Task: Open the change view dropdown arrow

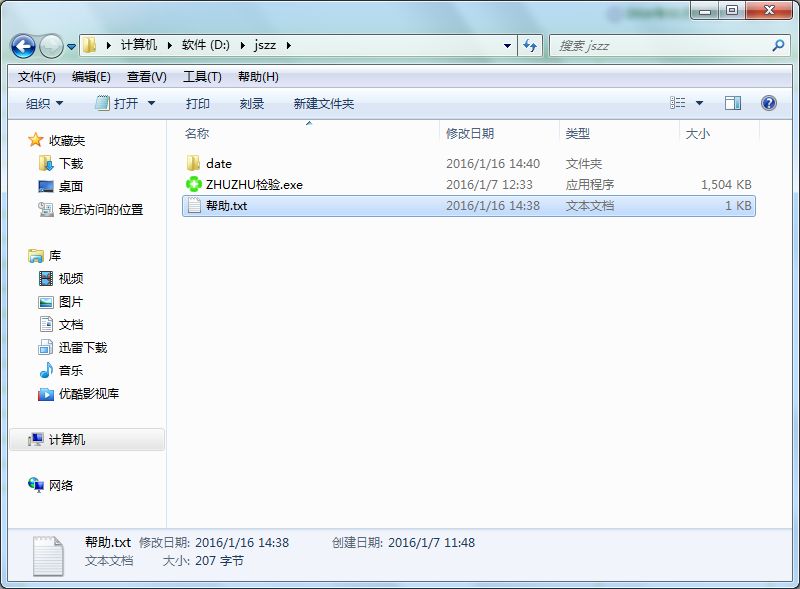Action: tap(698, 103)
